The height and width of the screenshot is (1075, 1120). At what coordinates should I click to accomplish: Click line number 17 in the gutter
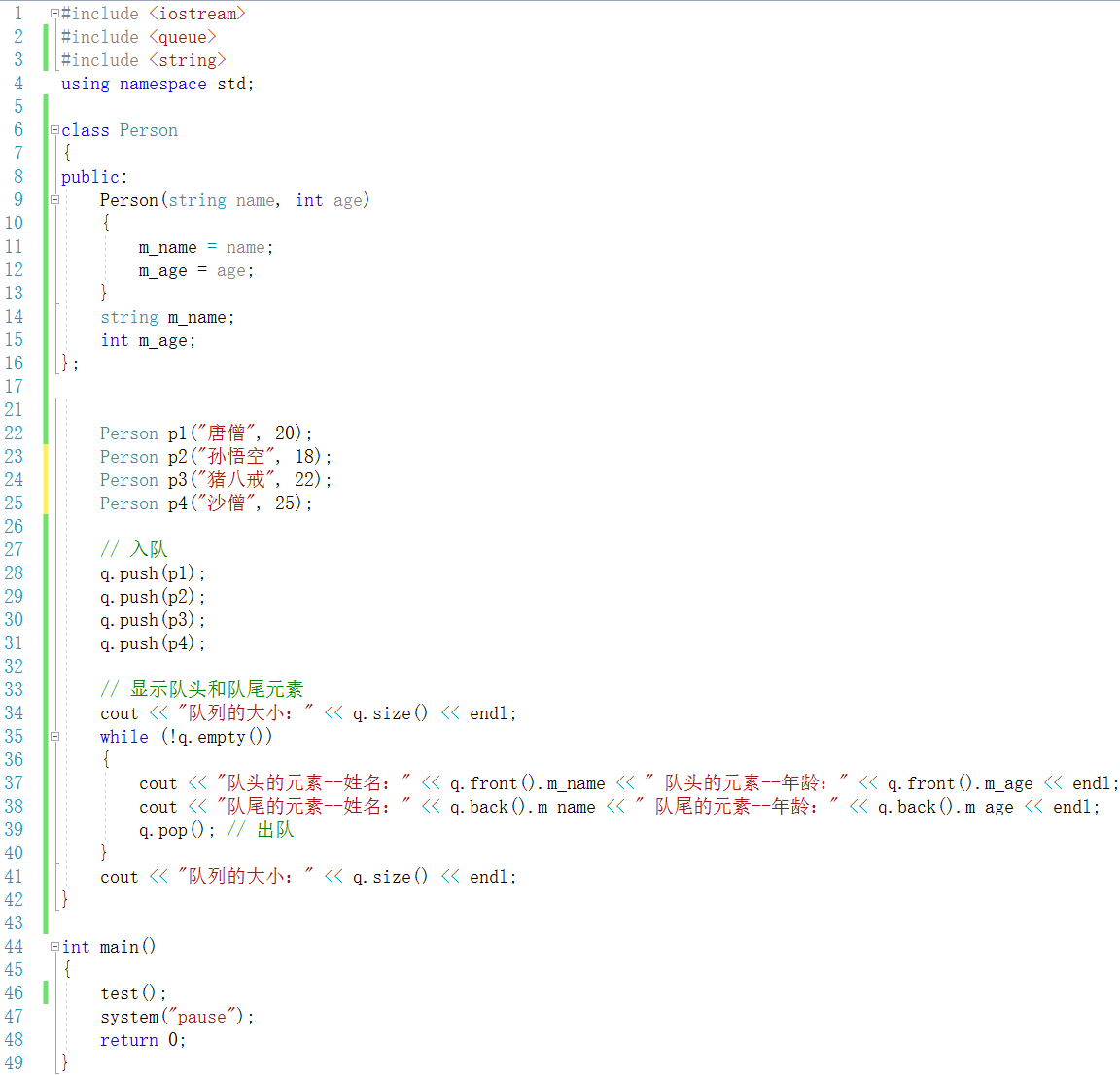point(14,387)
